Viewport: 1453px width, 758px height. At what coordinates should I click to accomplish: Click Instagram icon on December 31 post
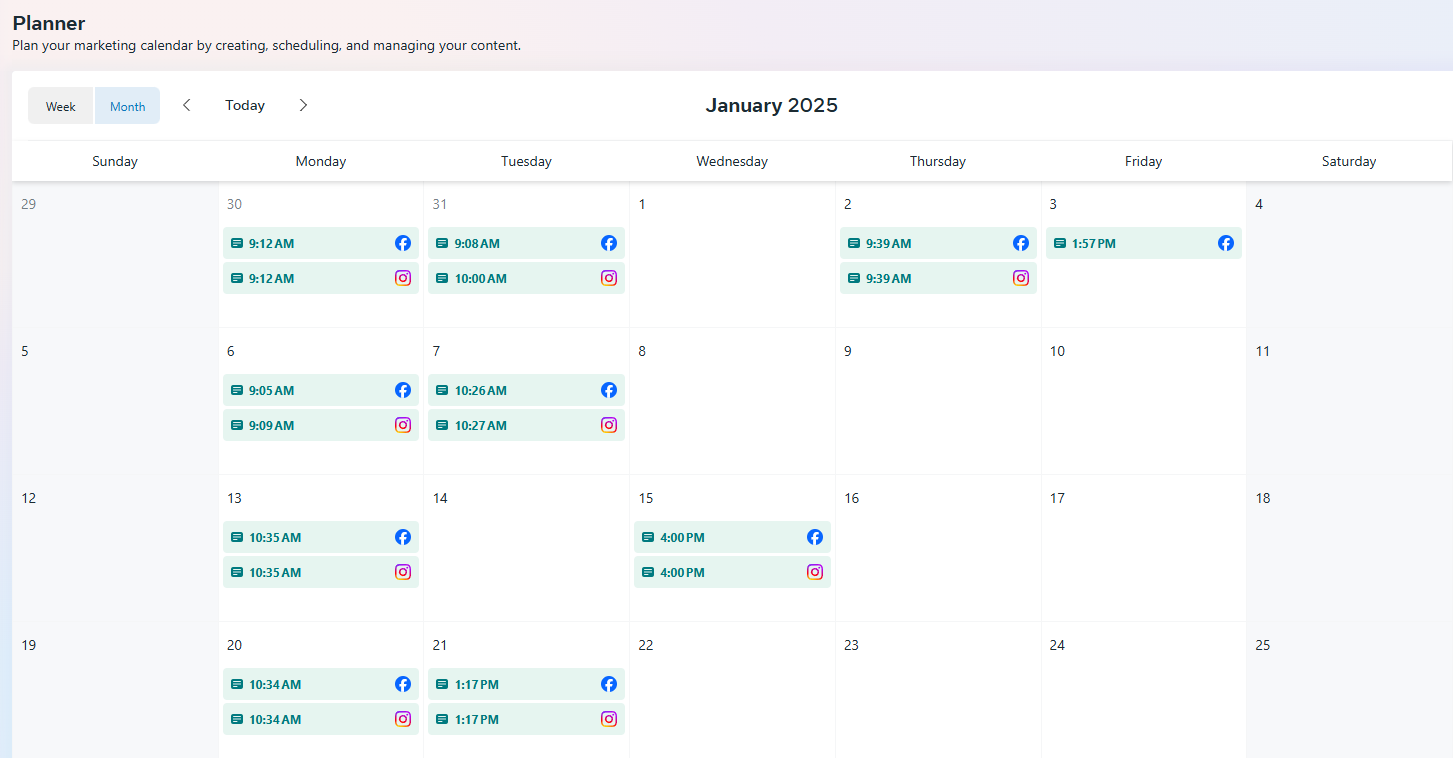[x=609, y=278]
